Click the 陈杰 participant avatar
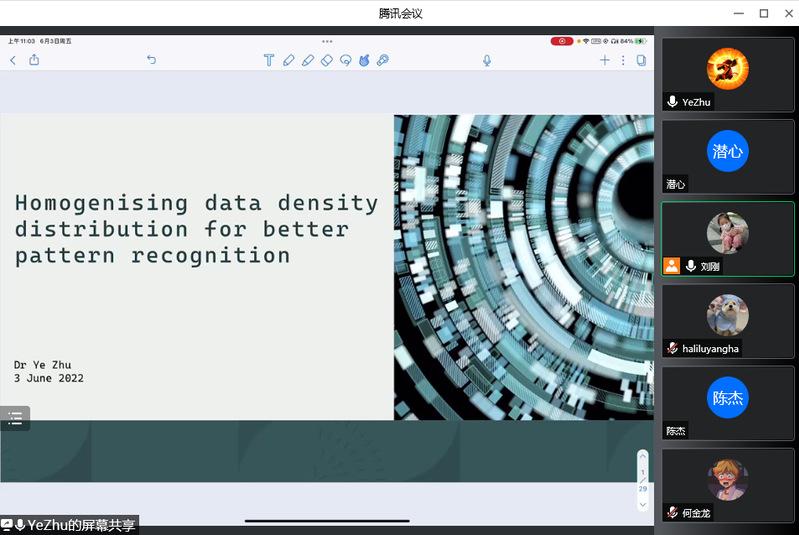799x535 pixels. (x=727, y=398)
